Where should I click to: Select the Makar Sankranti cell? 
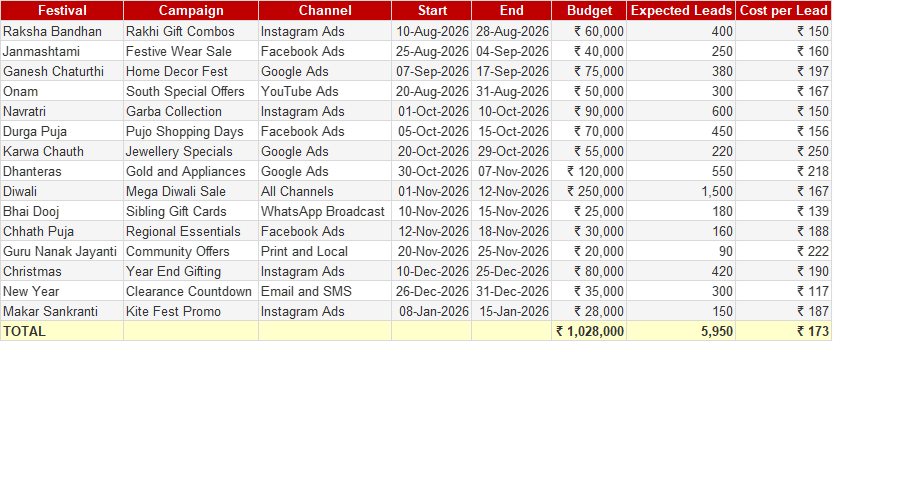[62, 311]
